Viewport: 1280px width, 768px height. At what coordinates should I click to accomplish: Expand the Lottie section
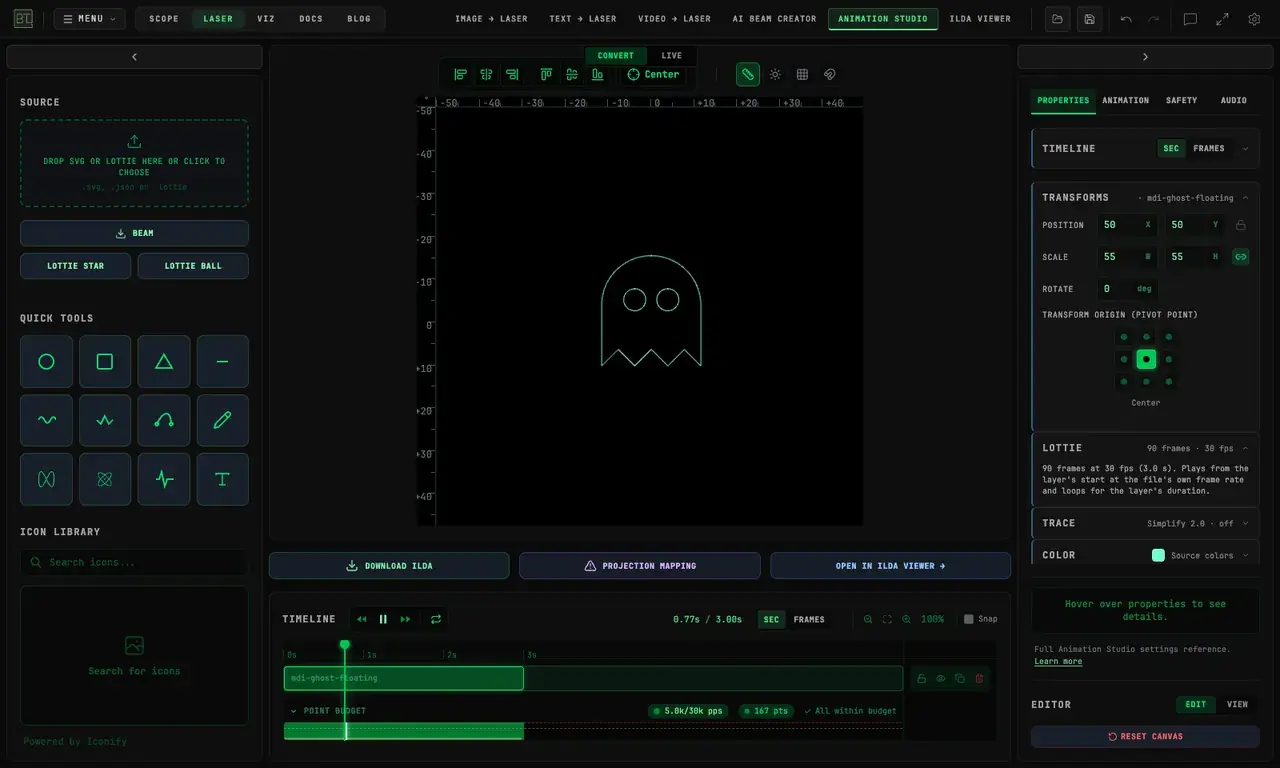pyautogui.click(x=1245, y=448)
